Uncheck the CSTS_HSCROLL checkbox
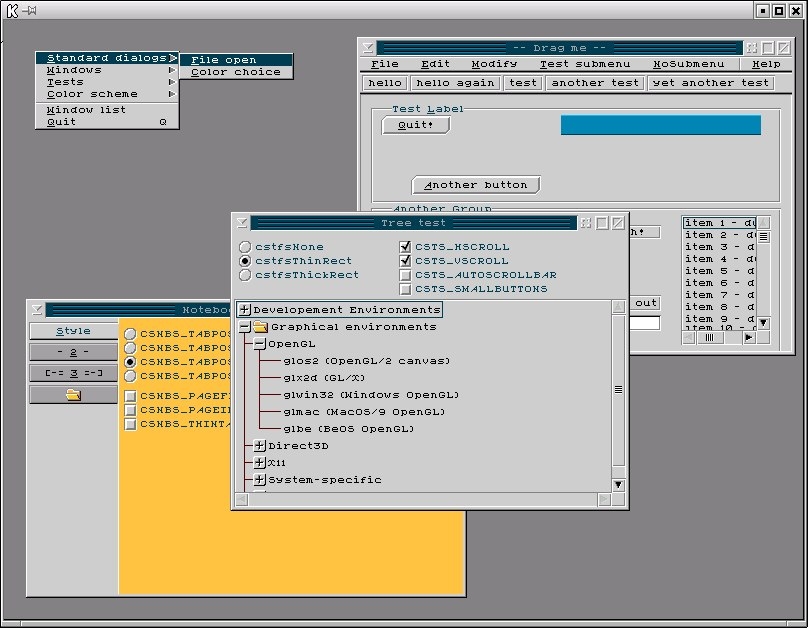 tap(405, 247)
